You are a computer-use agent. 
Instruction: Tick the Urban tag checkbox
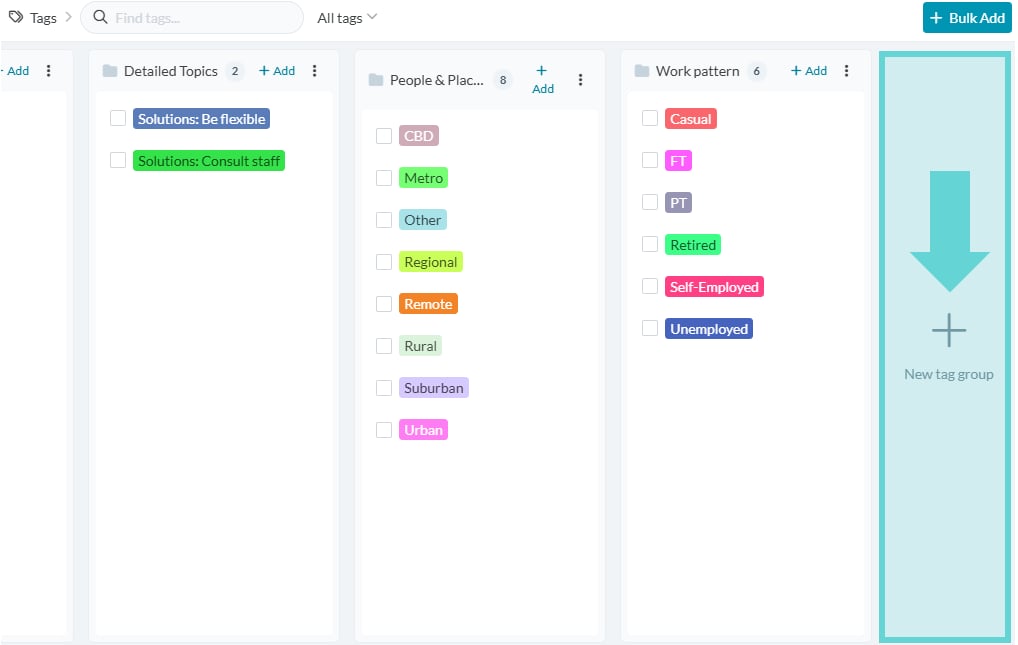(x=384, y=430)
